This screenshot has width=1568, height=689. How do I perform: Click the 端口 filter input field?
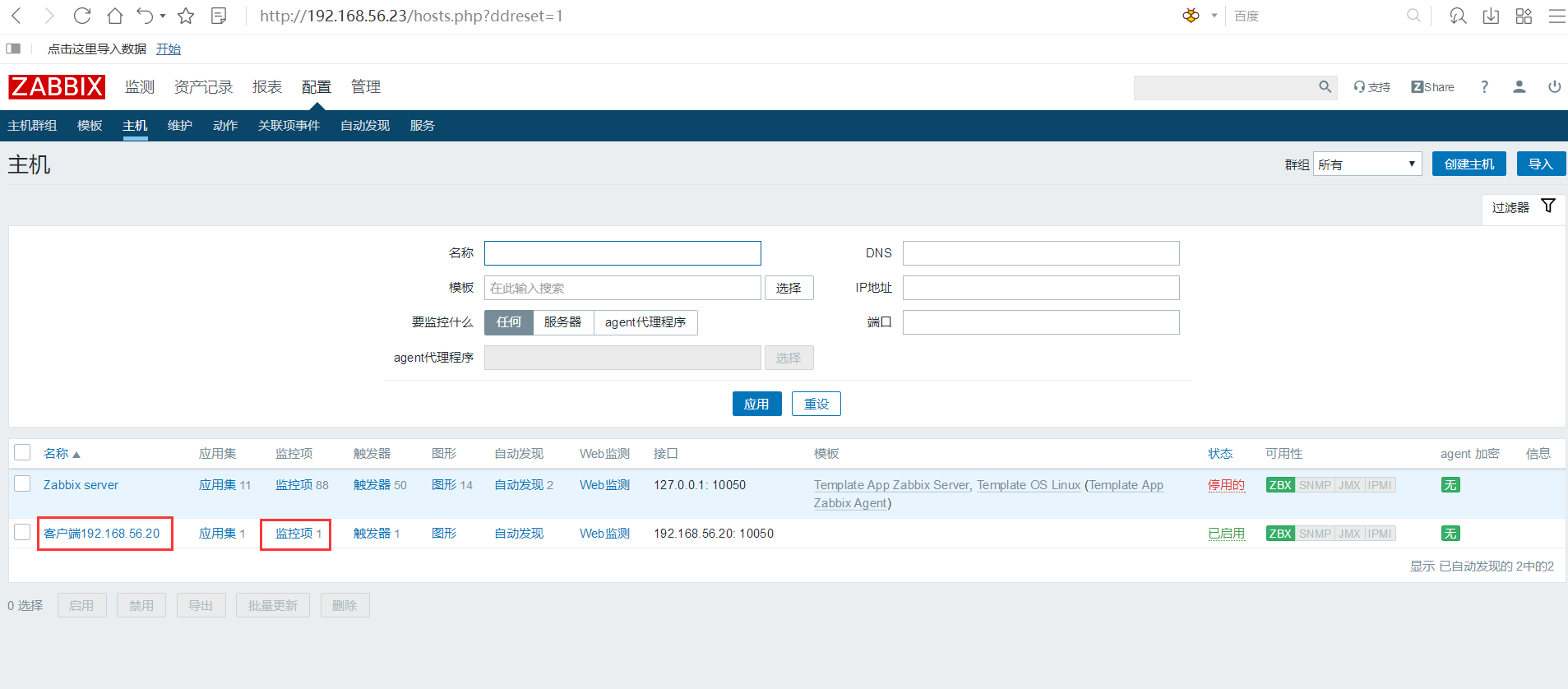click(x=1041, y=322)
